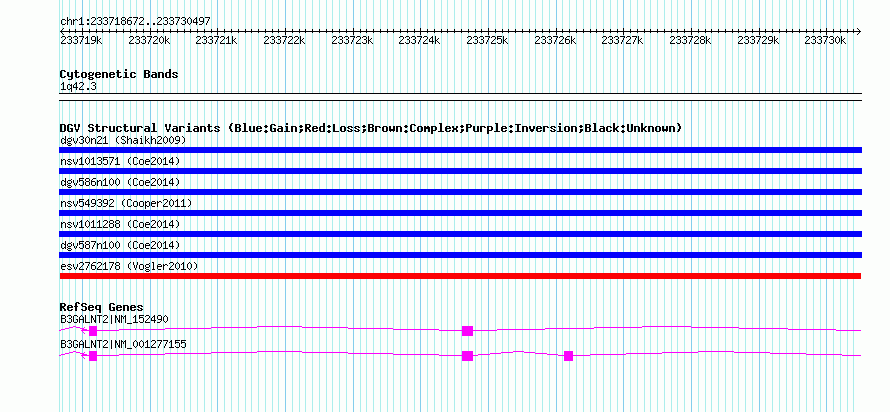Select middle exon of NM_001277155 near 233725k
The width and height of the screenshot is (890, 412).
467,356
